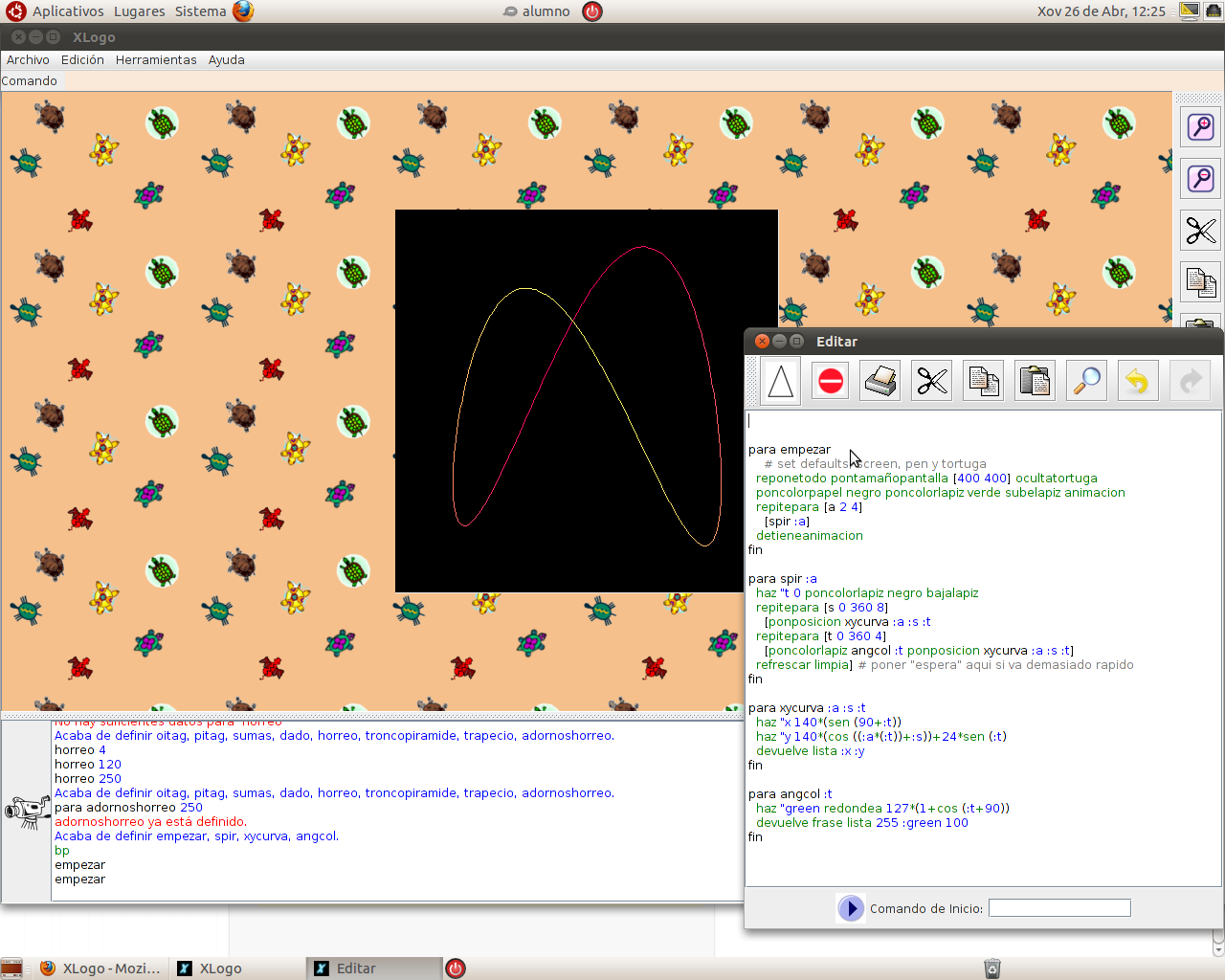Open the Aplicativos menu in top panel
Image resolution: width=1225 pixels, height=980 pixels.
coord(68,11)
